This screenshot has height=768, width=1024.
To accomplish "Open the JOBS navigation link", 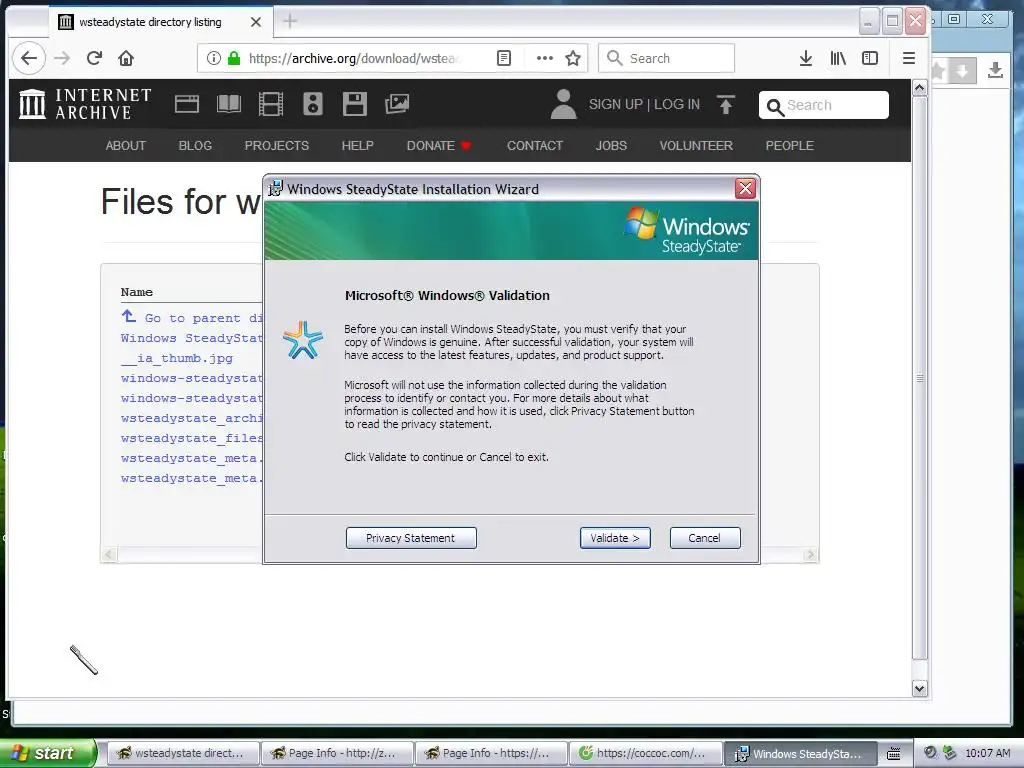I will 611,146.
